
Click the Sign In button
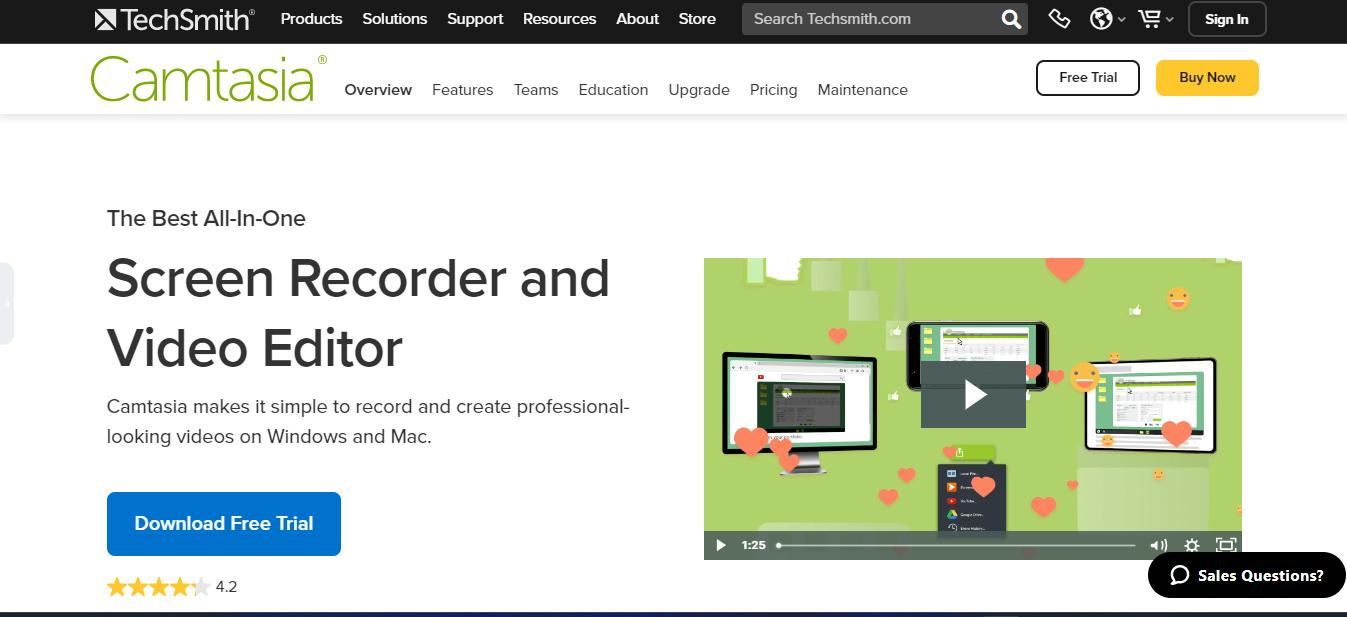pyautogui.click(x=1227, y=19)
